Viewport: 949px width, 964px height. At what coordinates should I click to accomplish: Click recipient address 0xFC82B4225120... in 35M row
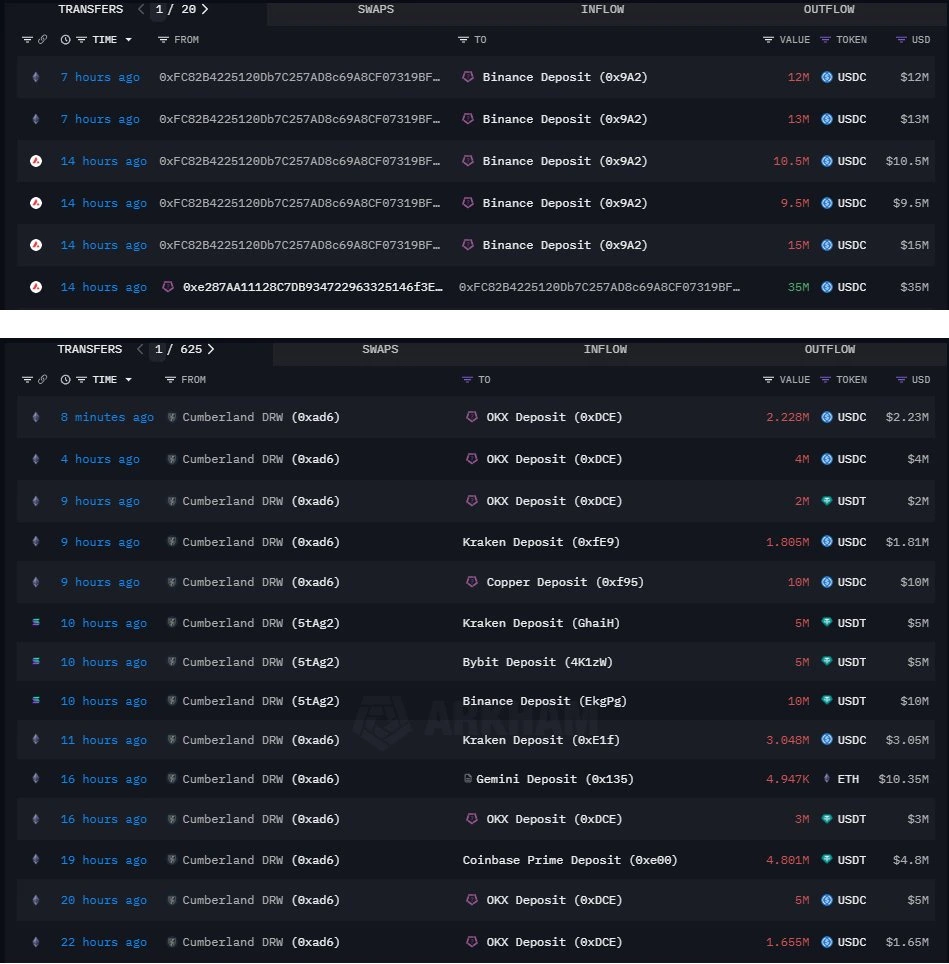click(599, 286)
